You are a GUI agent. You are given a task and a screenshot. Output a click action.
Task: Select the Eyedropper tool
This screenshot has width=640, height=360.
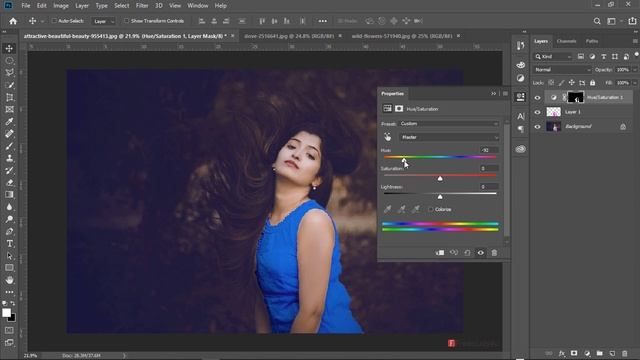(9, 122)
